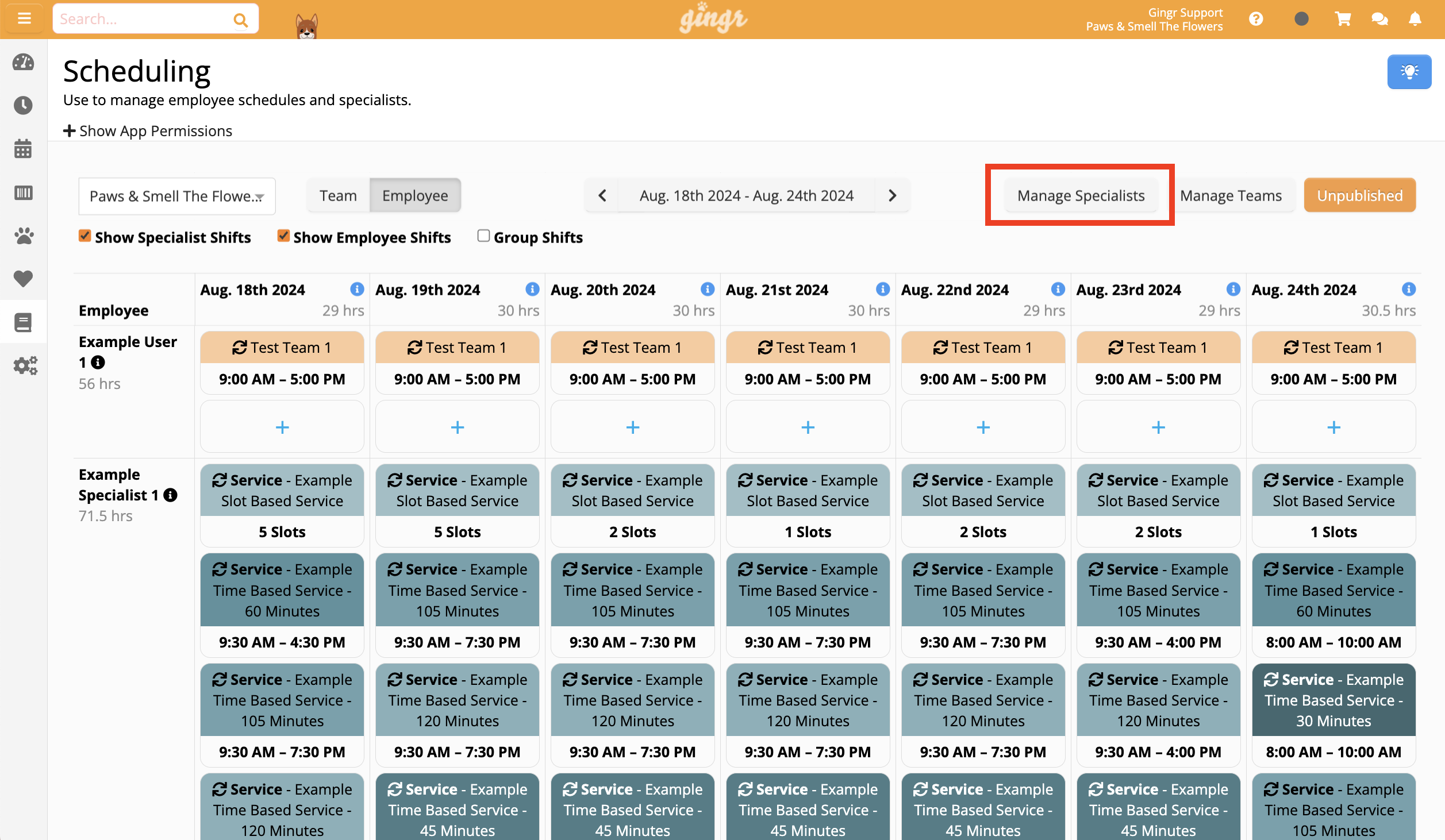Open the help question mark icon

[x=1256, y=18]
